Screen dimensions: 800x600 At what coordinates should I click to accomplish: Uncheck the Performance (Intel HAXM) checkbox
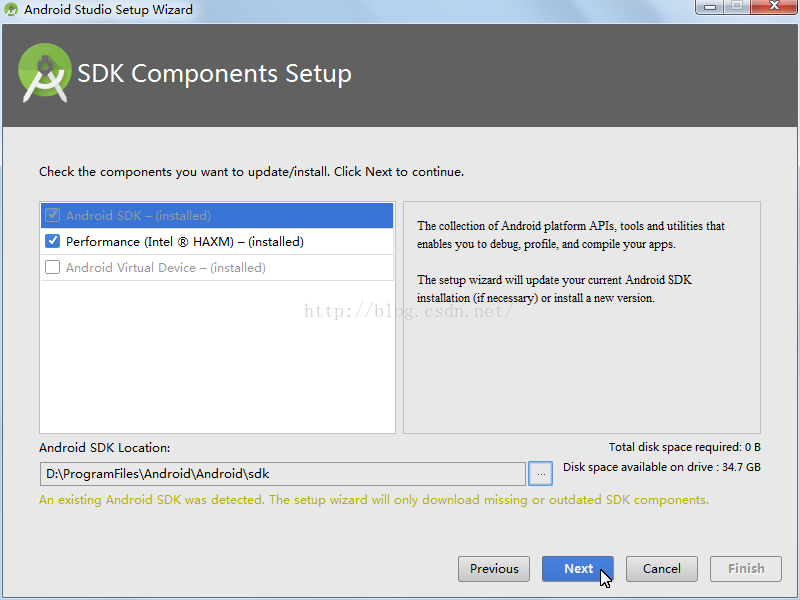(53, 241)
